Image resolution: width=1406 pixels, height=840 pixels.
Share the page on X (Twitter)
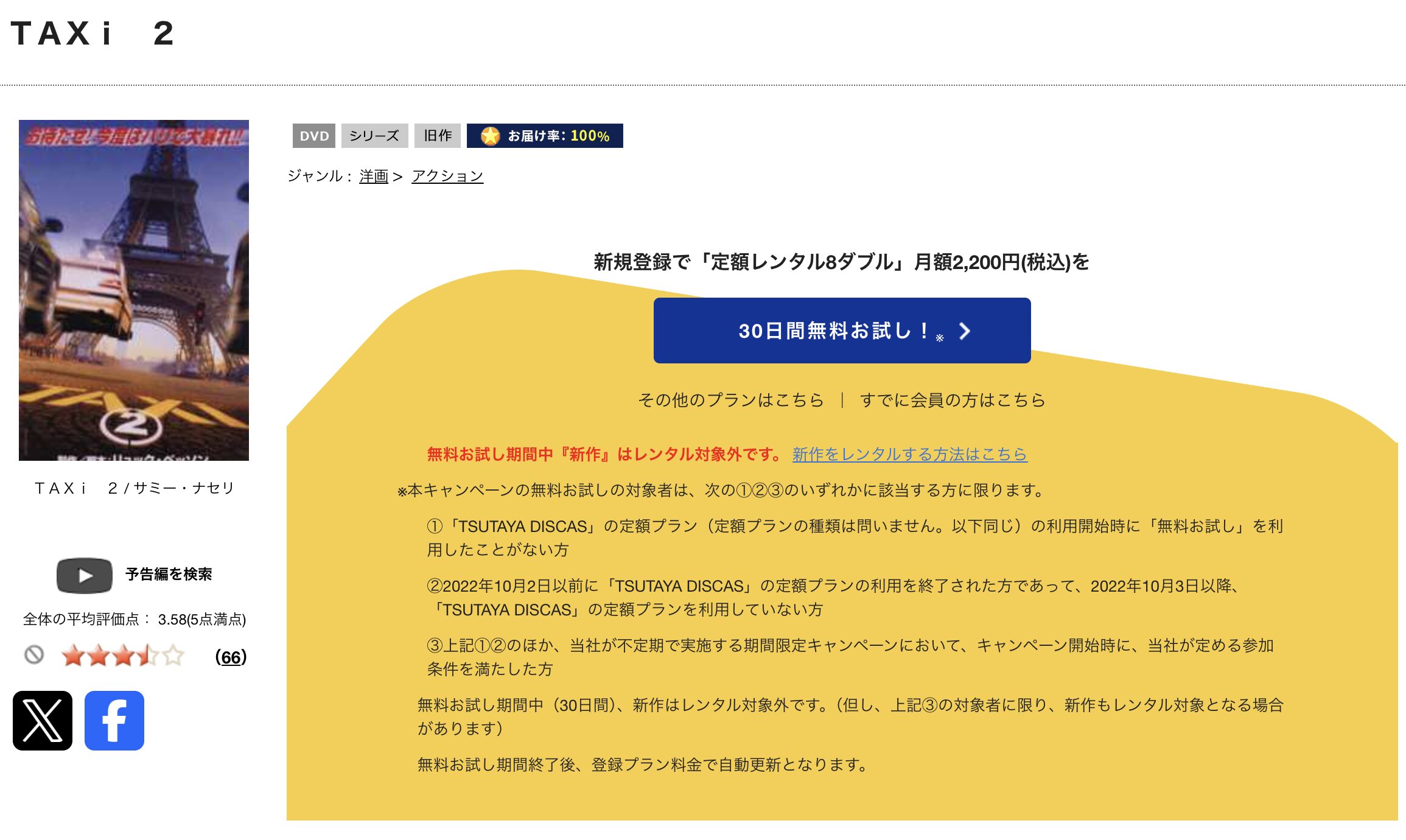(x=43, y=720)
